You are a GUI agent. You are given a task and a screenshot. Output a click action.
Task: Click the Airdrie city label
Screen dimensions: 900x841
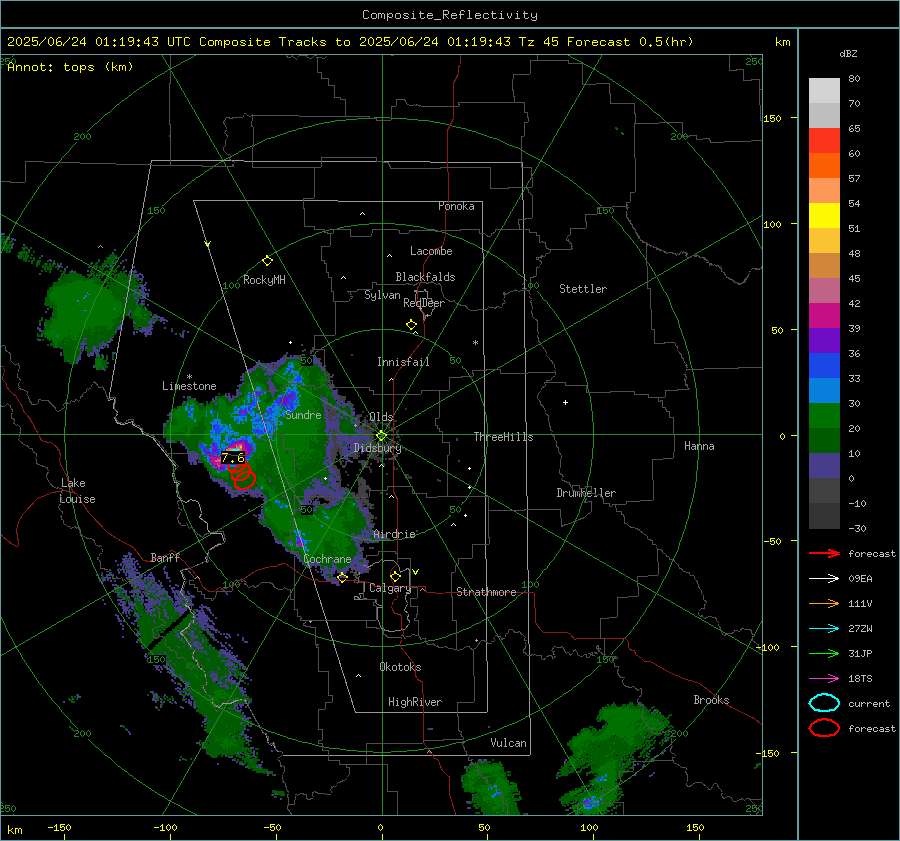(x=394, y=534)
